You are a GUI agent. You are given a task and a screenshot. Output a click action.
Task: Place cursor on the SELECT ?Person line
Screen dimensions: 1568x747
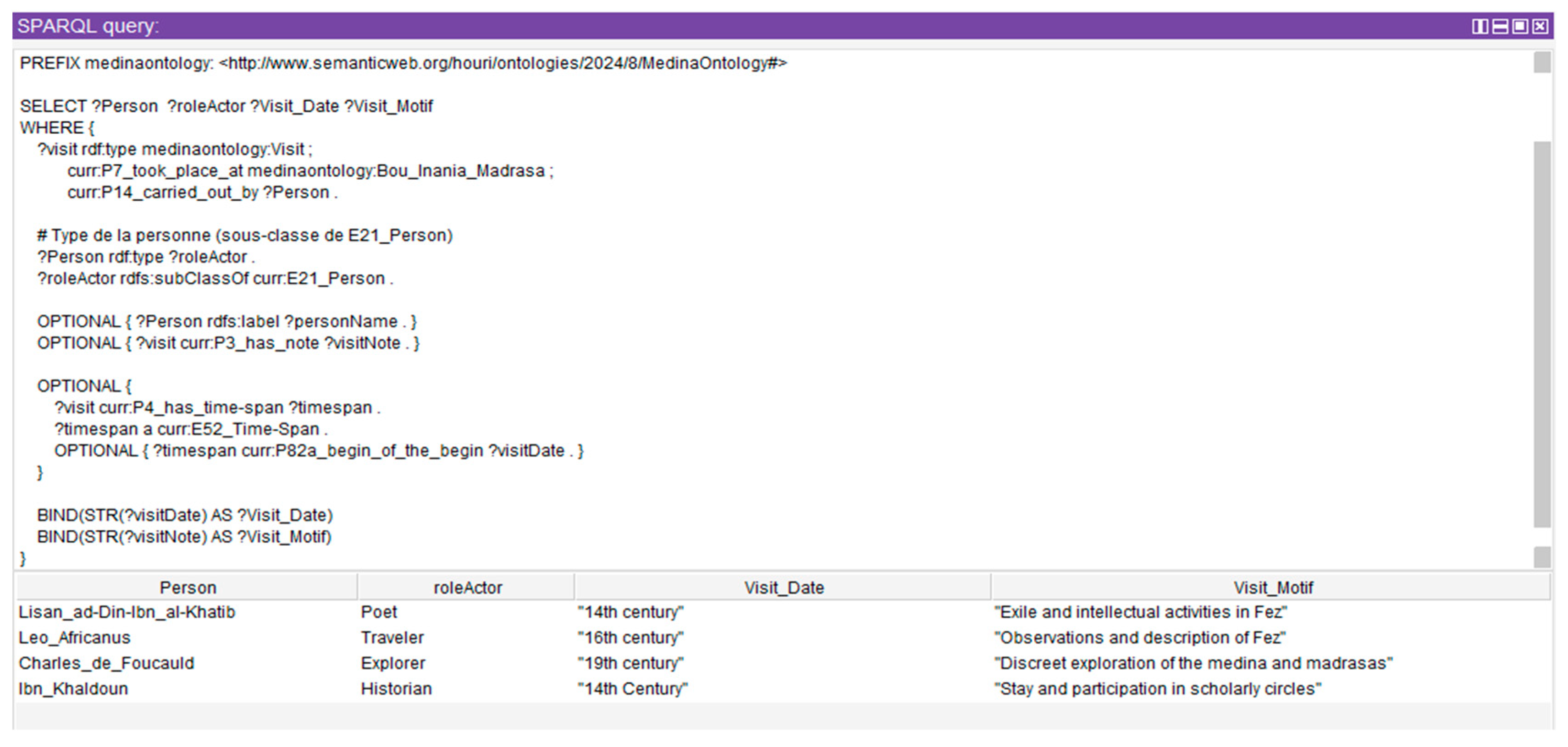pyautogui.click(x=225, y=106)
